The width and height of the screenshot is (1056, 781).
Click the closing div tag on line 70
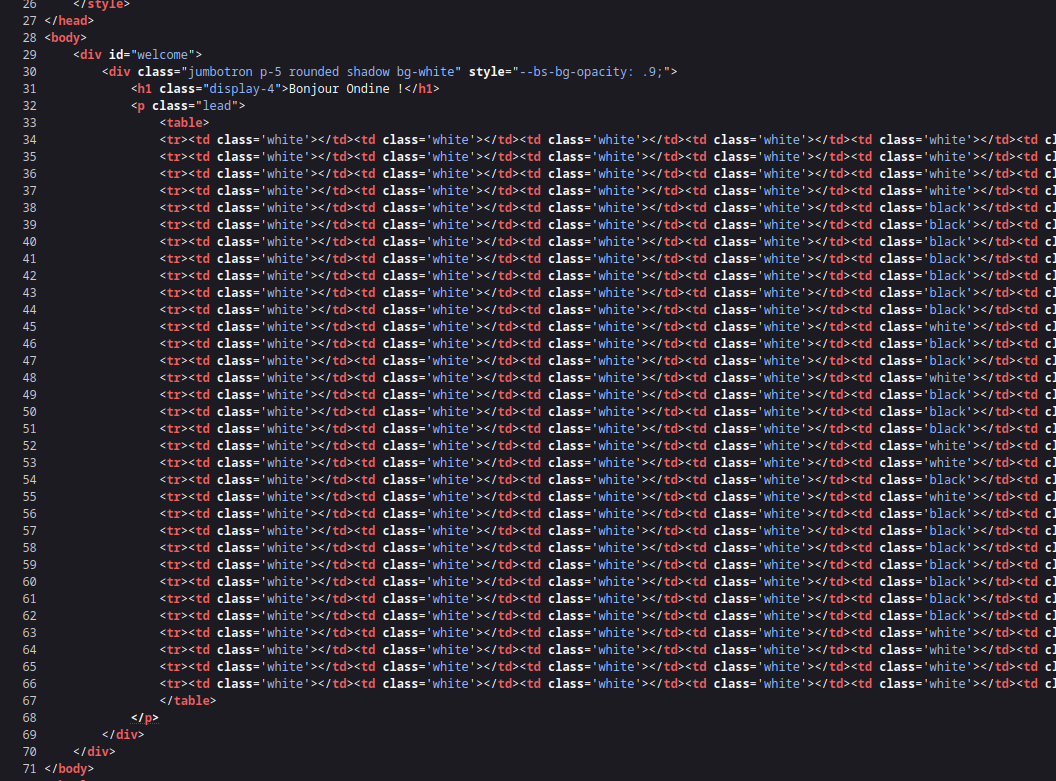(94, 751)
